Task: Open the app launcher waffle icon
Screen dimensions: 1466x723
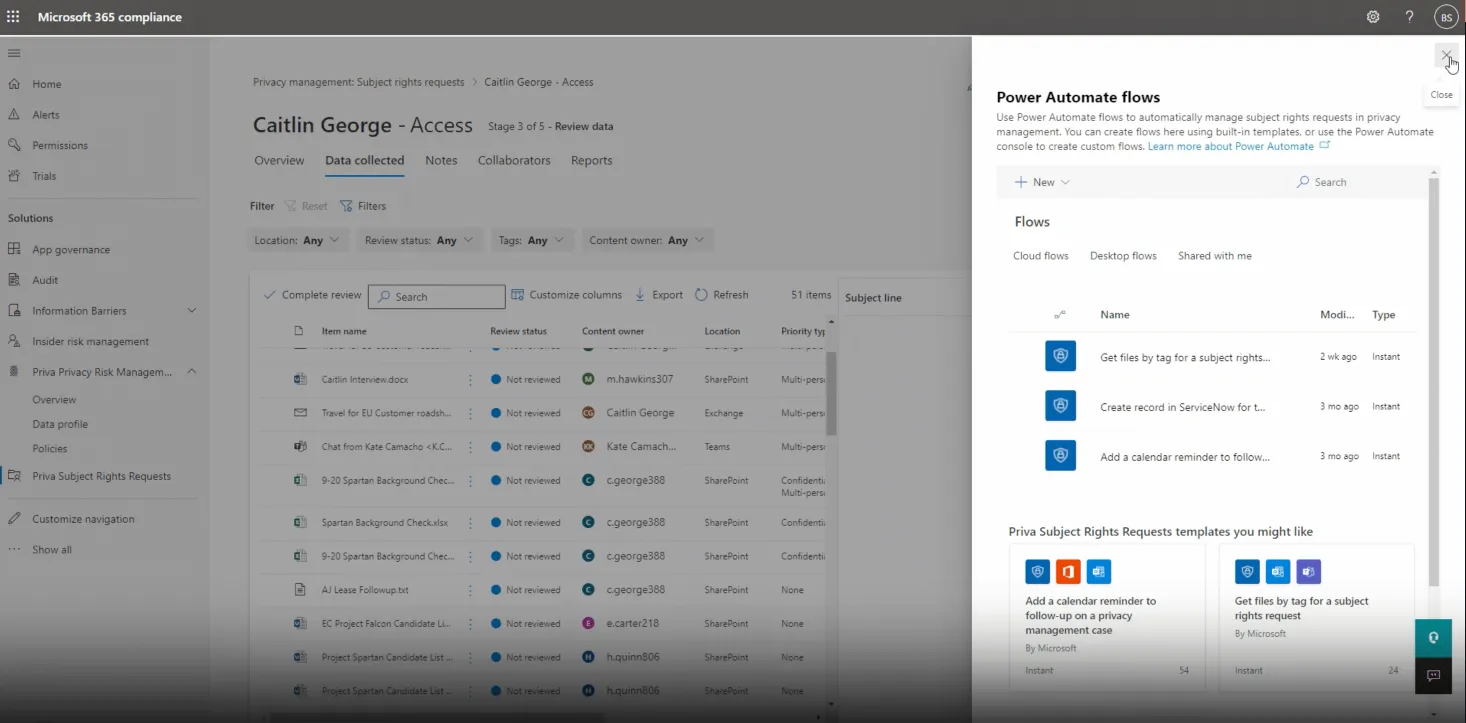Action: click(13, 17)
